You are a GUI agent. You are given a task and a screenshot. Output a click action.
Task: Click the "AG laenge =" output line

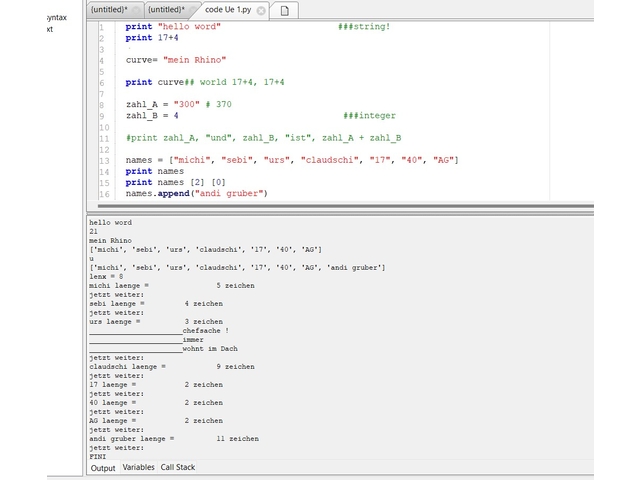click(156, 420)
